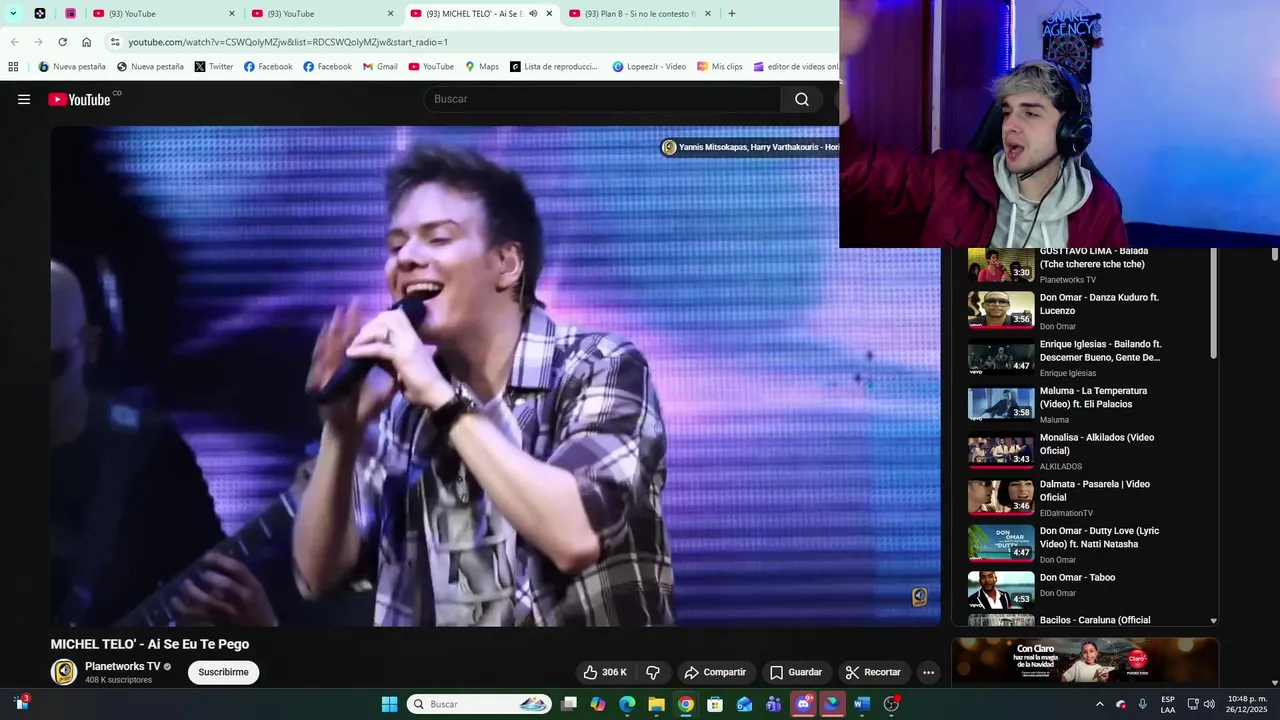
Task: Focus the YouTube Buscar search field
Action: tap(602, 99)
